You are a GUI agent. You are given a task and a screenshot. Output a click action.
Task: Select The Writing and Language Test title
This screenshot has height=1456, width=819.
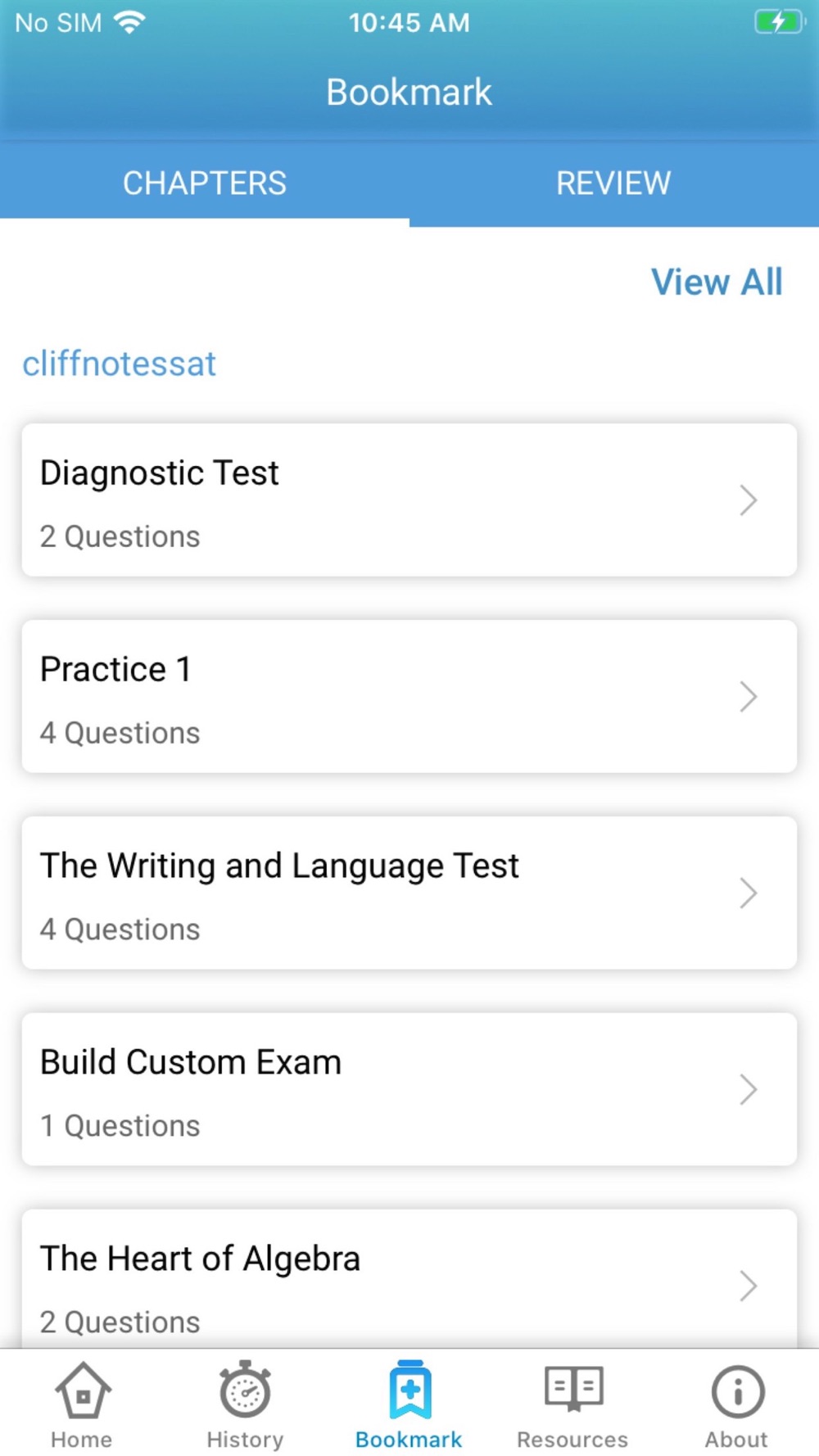point(279,866)
